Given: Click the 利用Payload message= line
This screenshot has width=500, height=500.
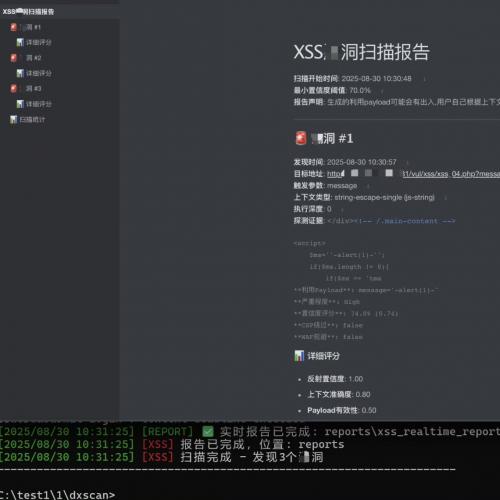Looking at the screenshot, I should pyautogui.click(x=366, y=290).
